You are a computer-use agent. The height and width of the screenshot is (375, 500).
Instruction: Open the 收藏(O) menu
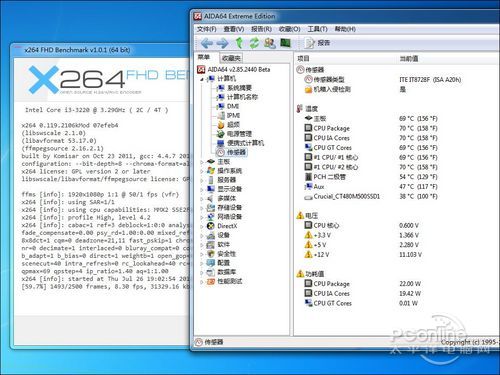pos(289,29)
